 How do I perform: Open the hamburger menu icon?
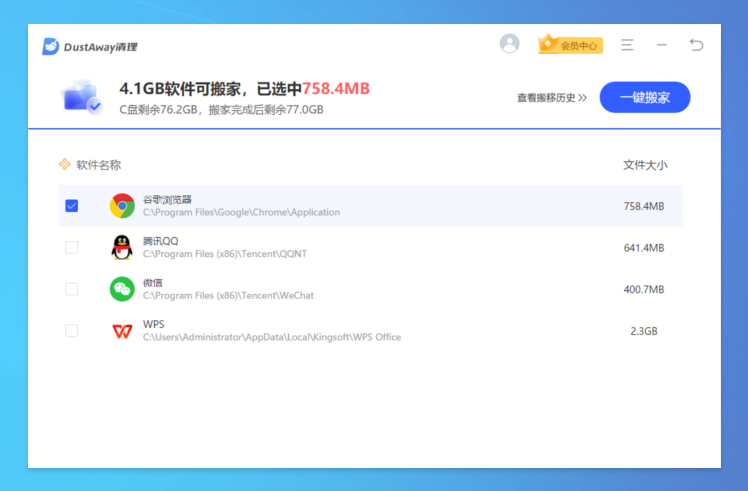[627, 45]
